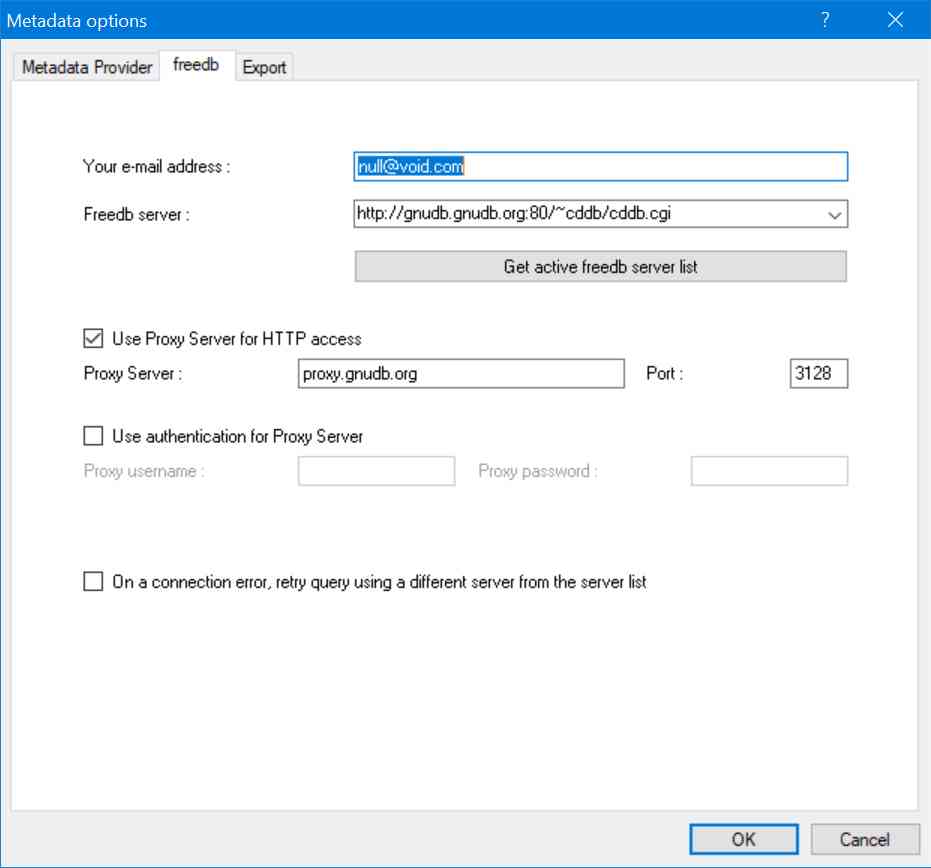Disable Use Proxy Server for HTTP access
931x868 pixels.
coord(93,339)
